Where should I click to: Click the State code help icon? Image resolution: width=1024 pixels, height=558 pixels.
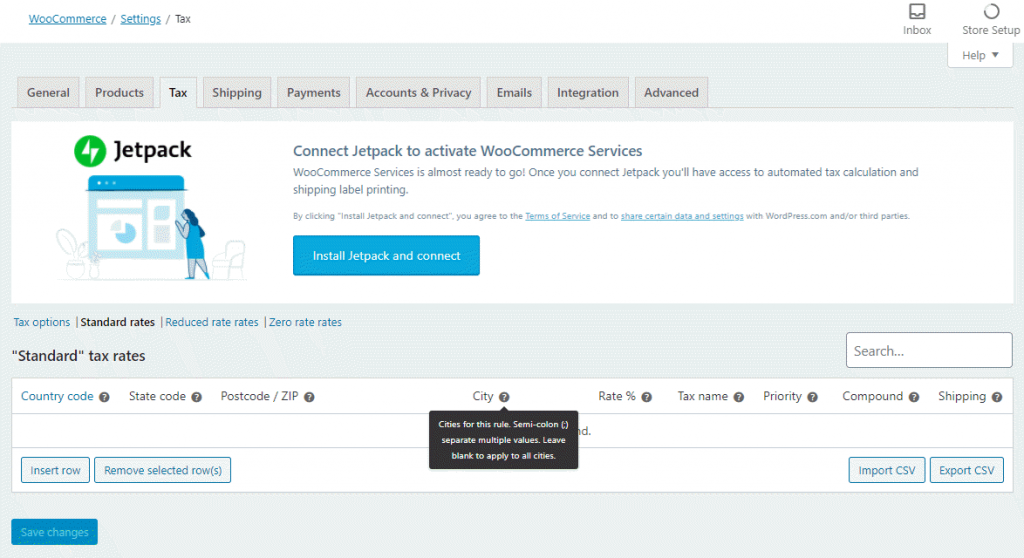[197, 397]
